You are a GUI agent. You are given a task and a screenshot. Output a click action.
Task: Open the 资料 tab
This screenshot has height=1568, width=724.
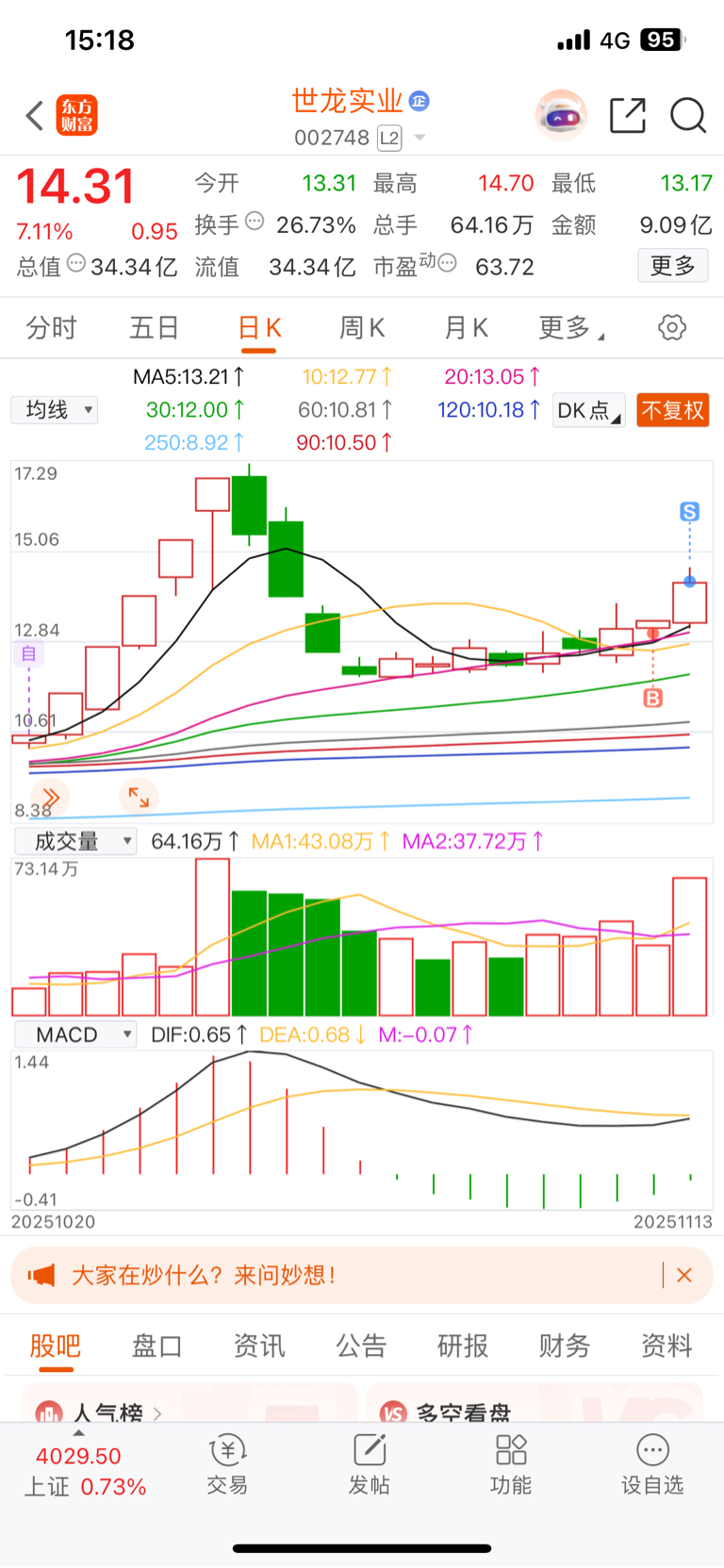coord(666,1345)
